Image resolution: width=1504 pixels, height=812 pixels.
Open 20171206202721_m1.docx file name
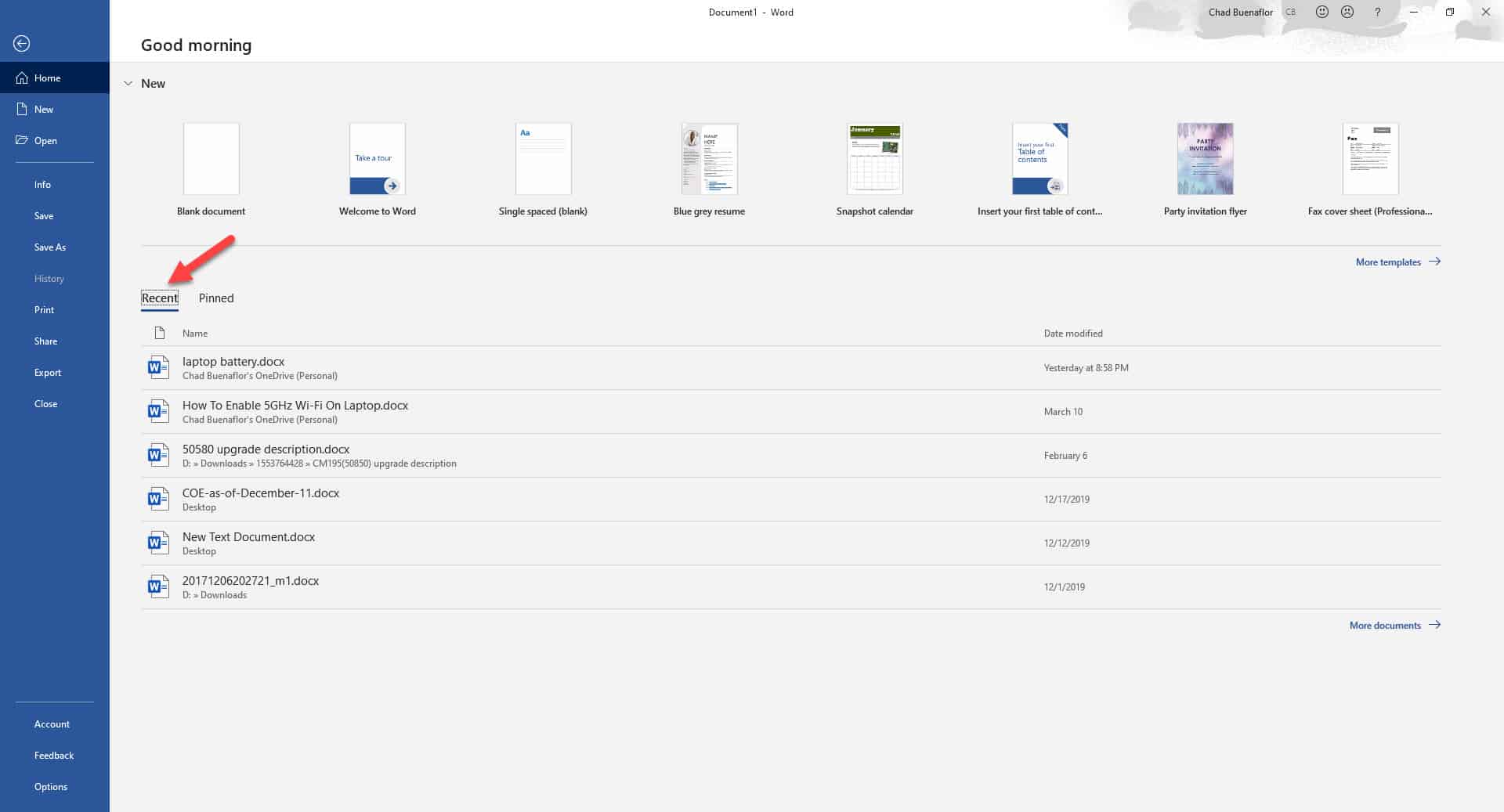tap(251, 581)
